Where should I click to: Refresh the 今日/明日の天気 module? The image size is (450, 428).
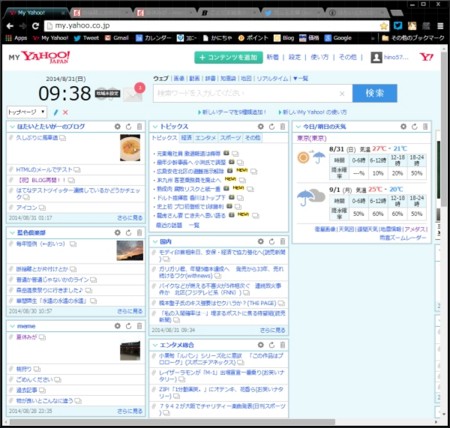pyautogui.click(x=414, y=127)
